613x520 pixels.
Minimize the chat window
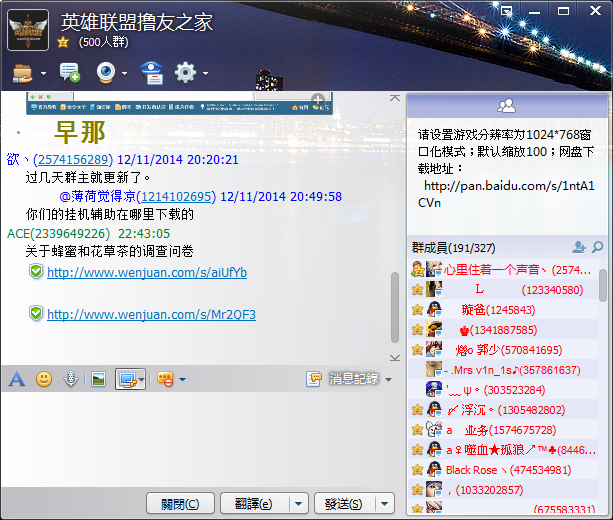click(x=535, y=12)
